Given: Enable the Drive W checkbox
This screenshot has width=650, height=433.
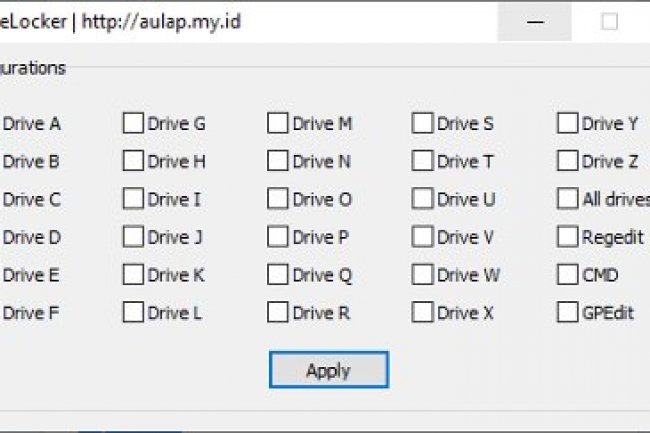Looking at the screenshot, I should 423,275.
